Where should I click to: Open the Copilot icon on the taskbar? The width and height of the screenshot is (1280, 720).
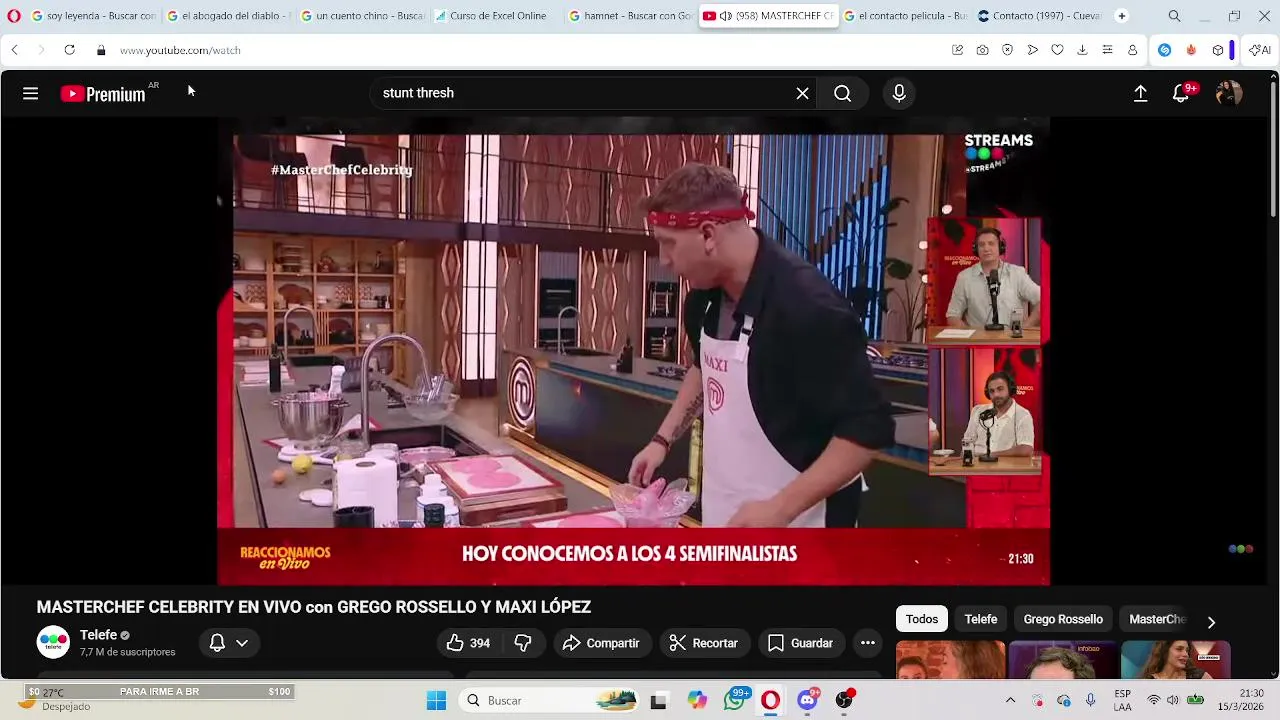point(697,700)
